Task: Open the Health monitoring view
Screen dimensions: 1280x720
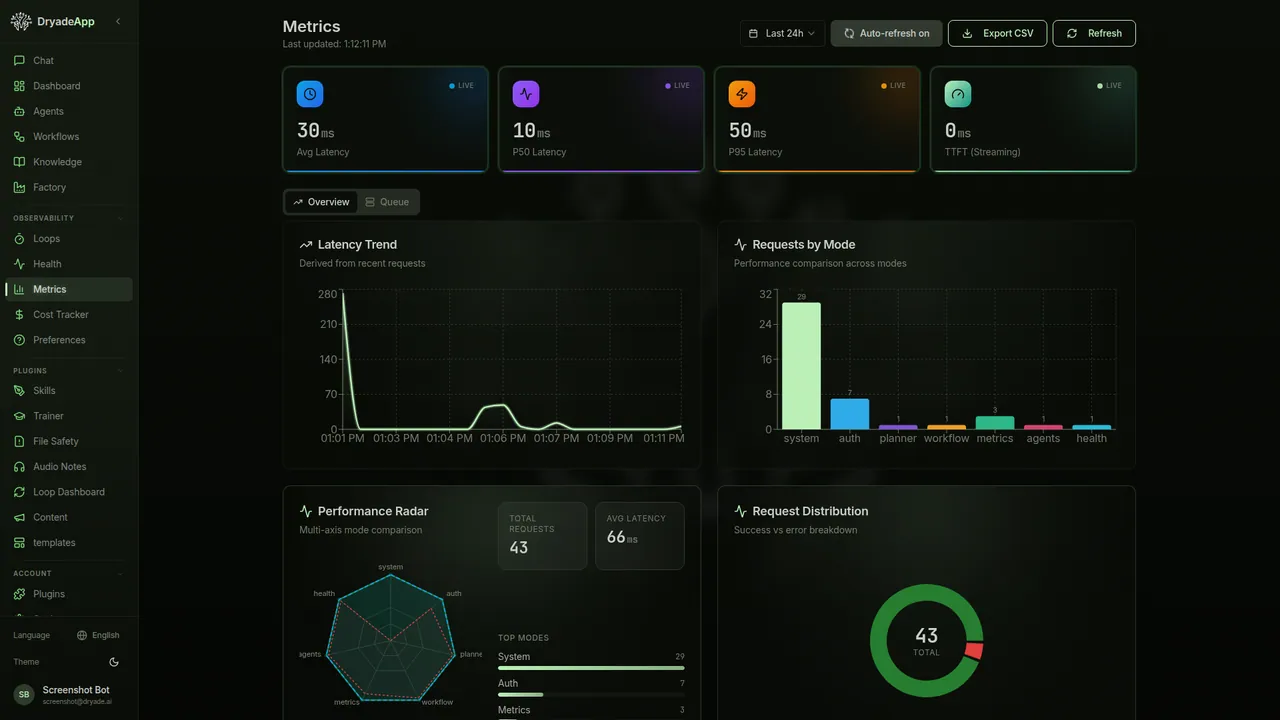Action: click(45, 263)
